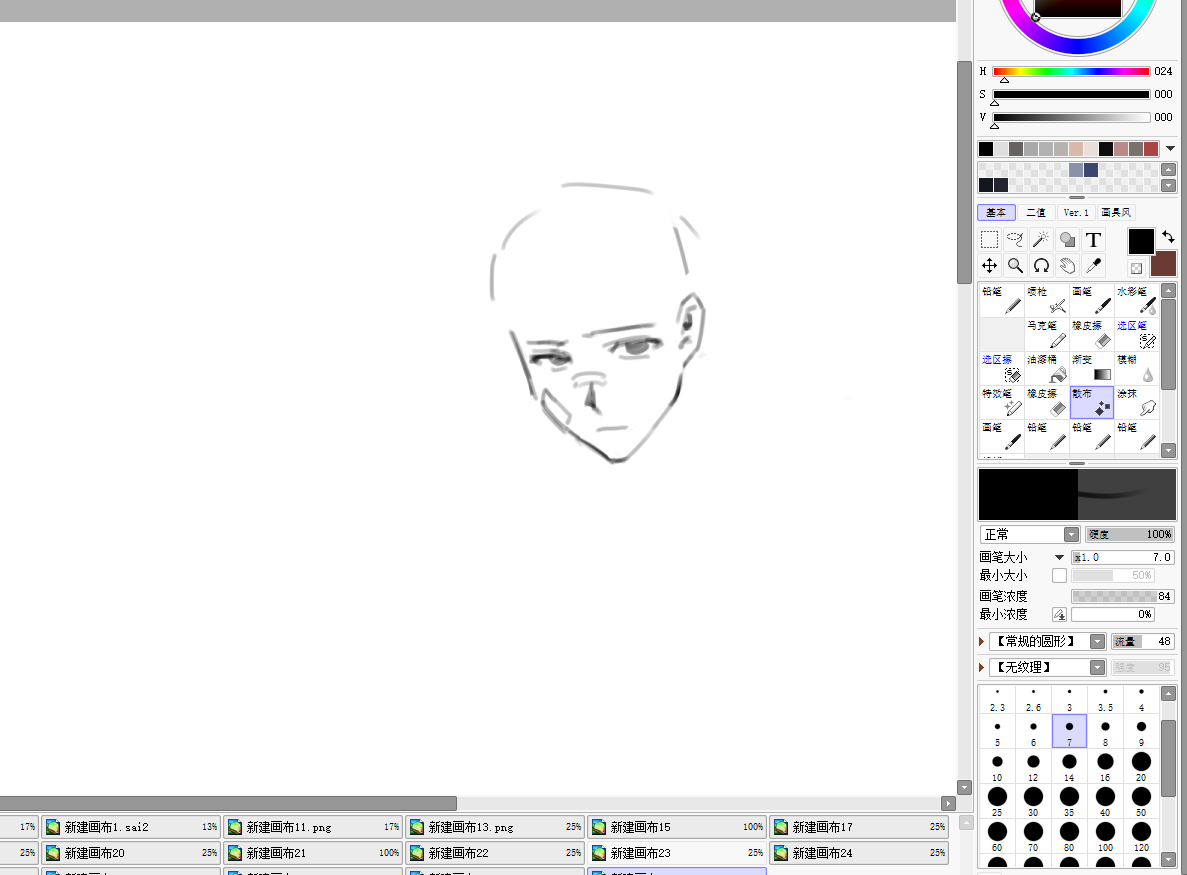Click the swap foreground/background colors arrow
This screenshot has width=1187, height=875.
coord(1168,237)
